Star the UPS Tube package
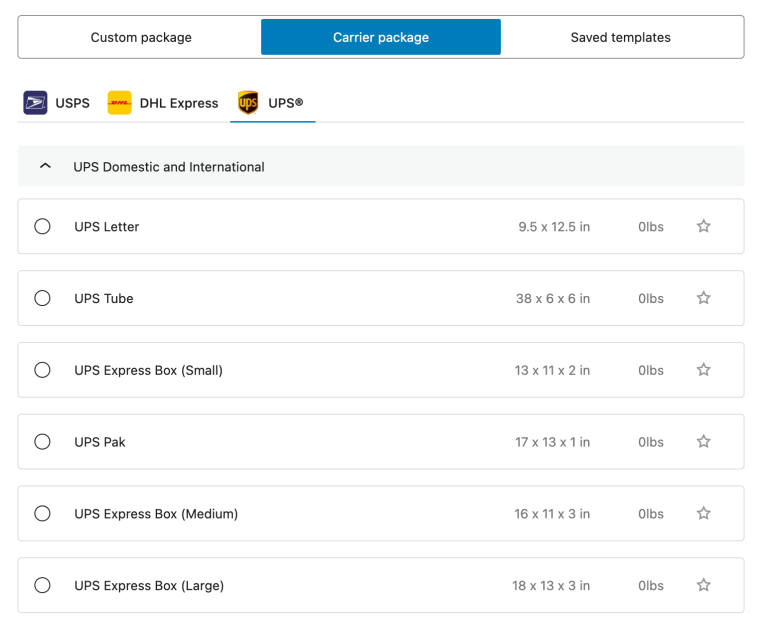Image resolution: width=768 pixels, height=639 pixels. point(703,298)
